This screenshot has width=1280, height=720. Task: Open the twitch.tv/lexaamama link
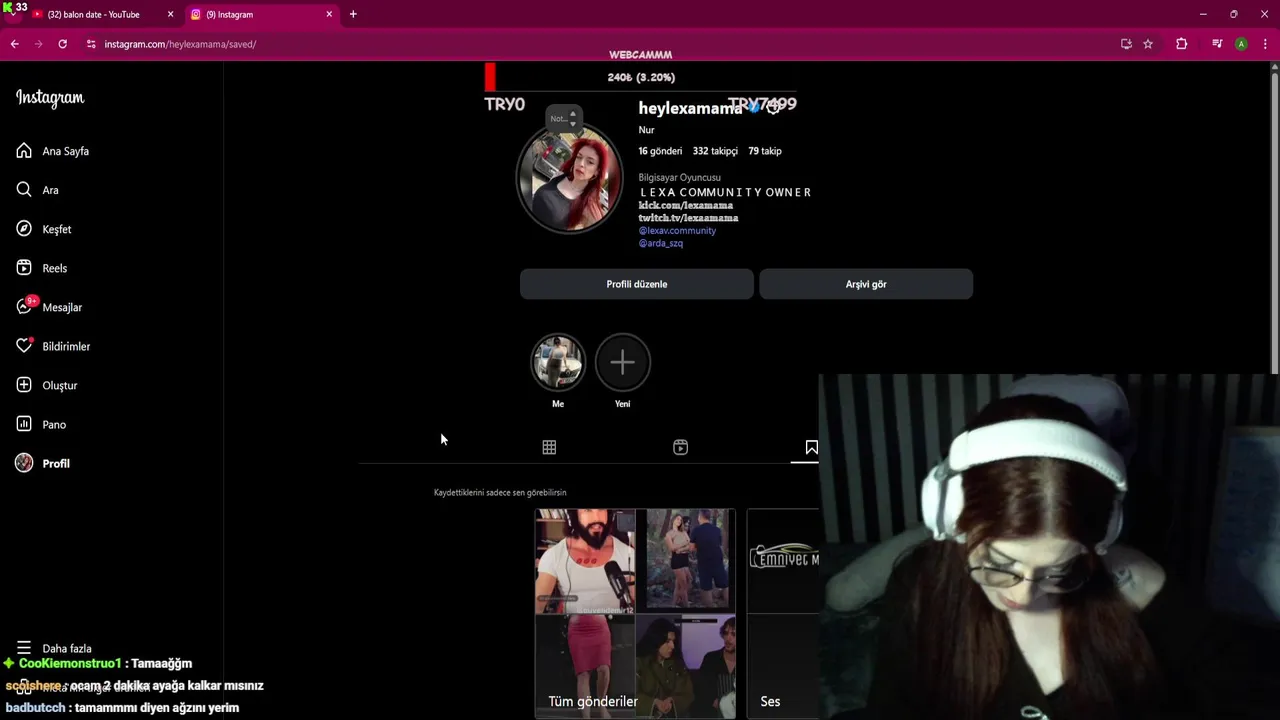(689, 217)
